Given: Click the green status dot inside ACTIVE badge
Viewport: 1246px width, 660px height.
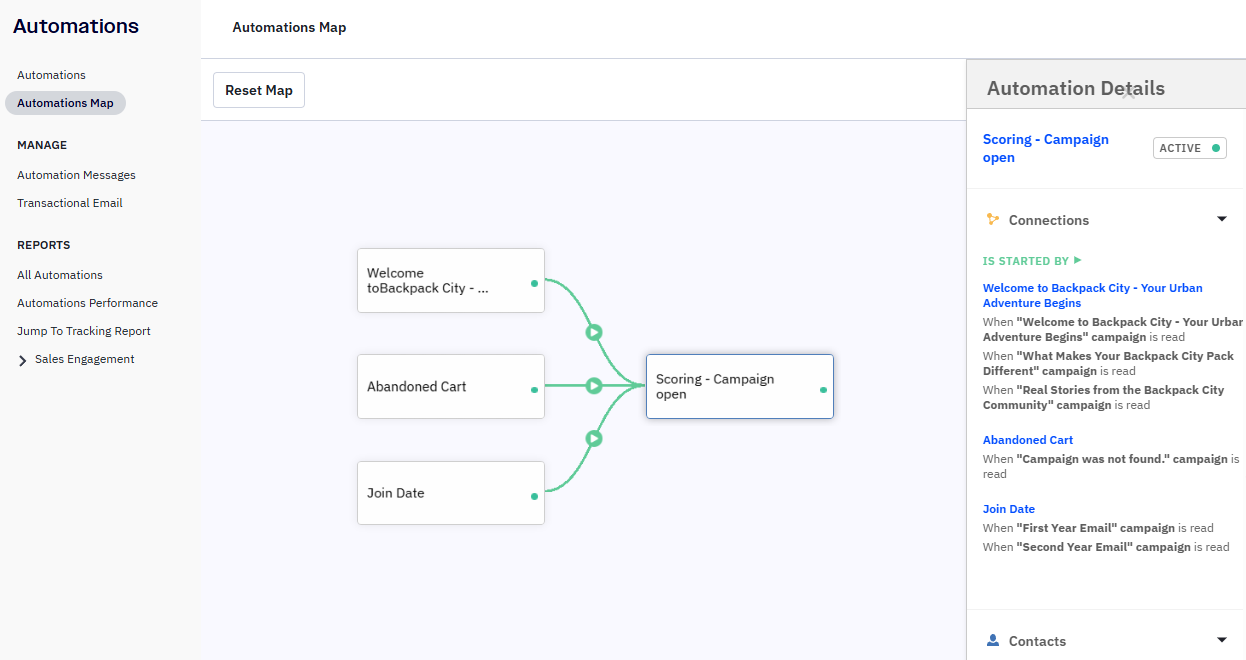Looking at the screenshot, I should (x=1215, y=147).
